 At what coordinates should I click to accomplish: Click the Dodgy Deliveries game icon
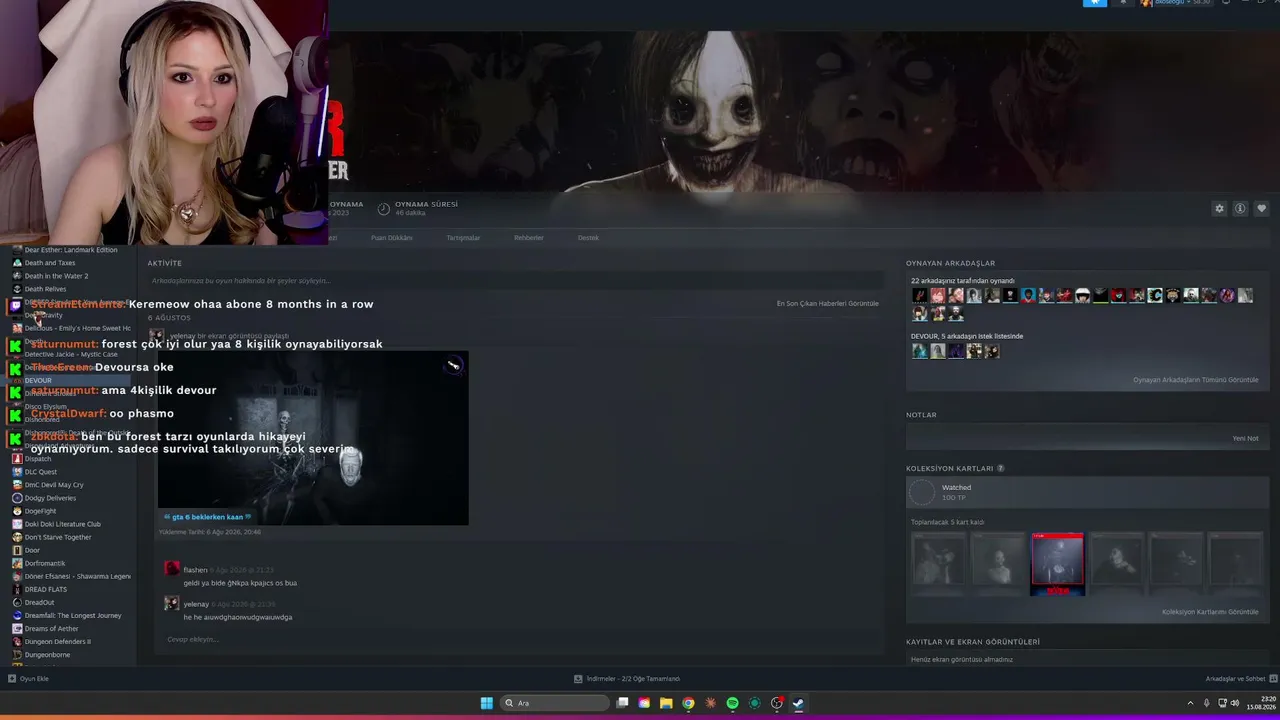point(17,498)
